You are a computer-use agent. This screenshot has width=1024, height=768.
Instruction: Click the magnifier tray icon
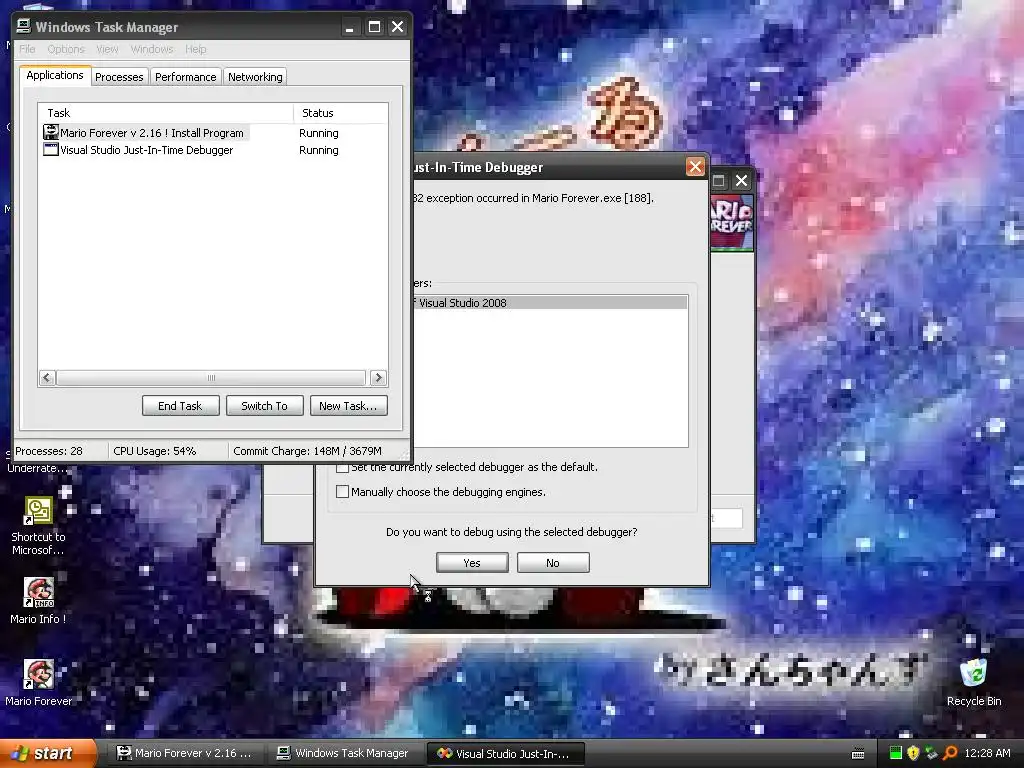coord(950,753)
